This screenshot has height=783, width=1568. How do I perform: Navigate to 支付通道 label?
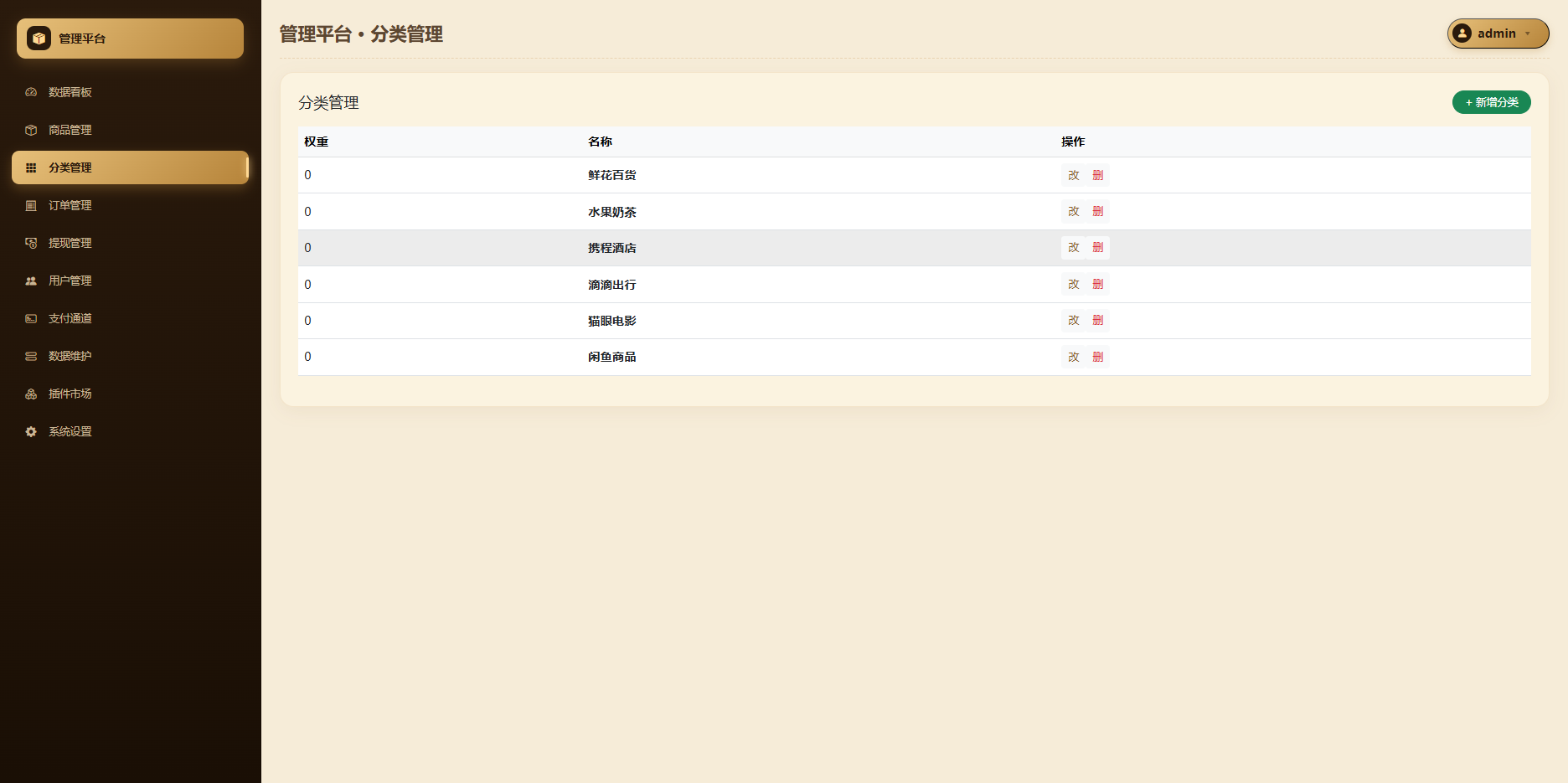pyautogui.click(x=70, y=318)
